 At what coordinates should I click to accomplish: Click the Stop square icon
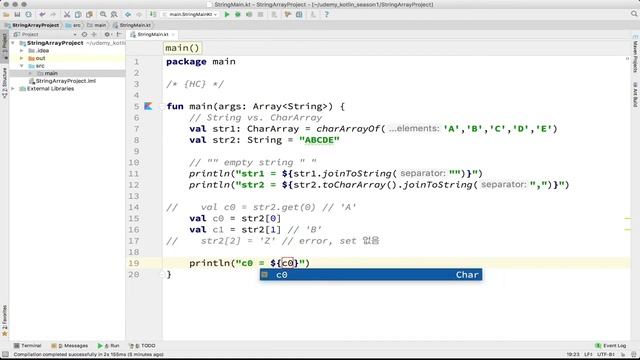click(260, 14)
